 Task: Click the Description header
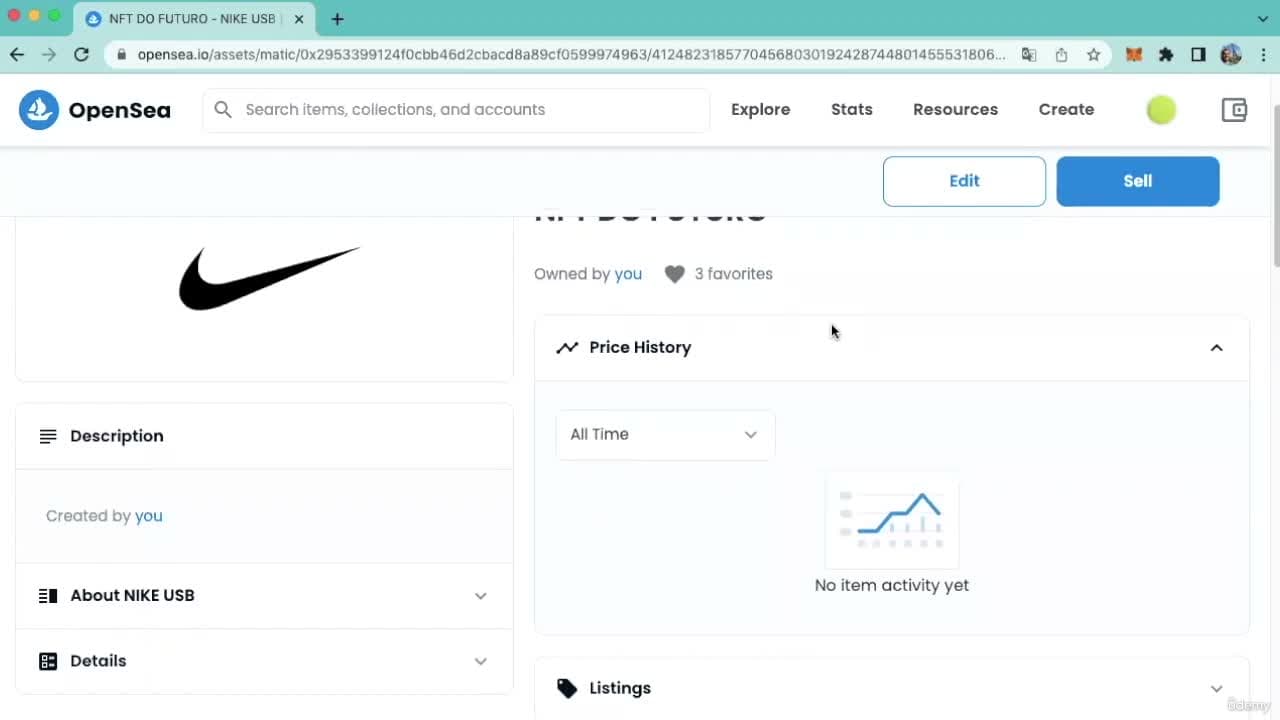(264, 436)
